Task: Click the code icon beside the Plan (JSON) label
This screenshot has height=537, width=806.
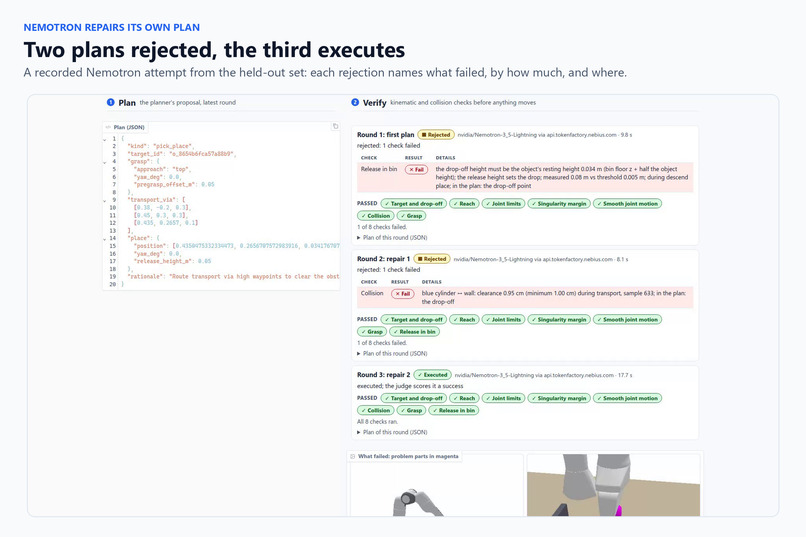Action: click(108, 127)
